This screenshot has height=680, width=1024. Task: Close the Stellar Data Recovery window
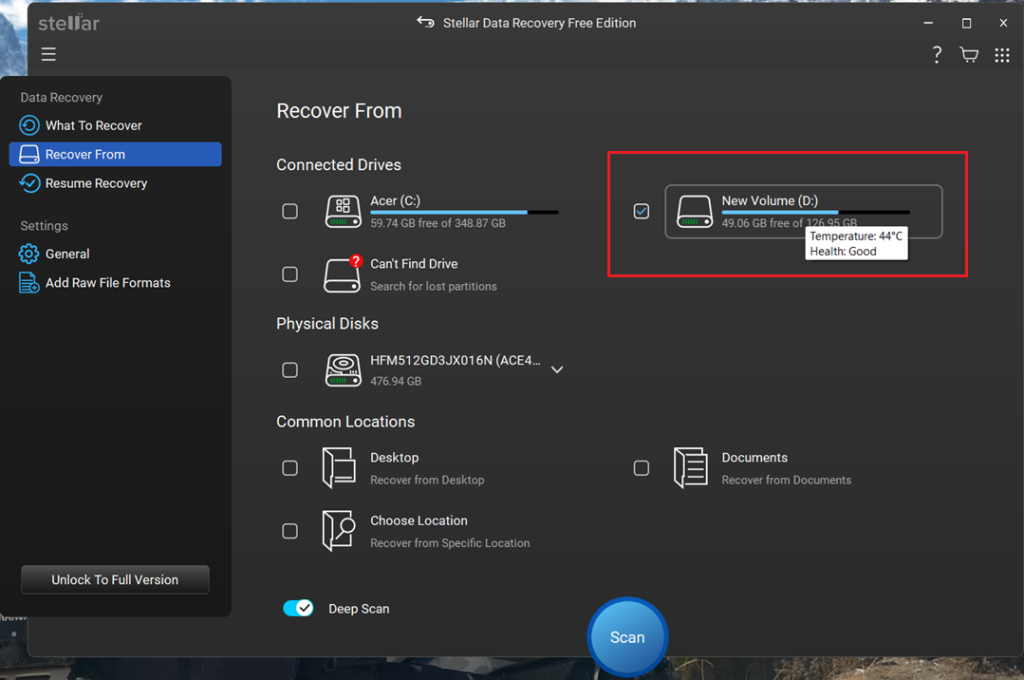coord(1003,23)
